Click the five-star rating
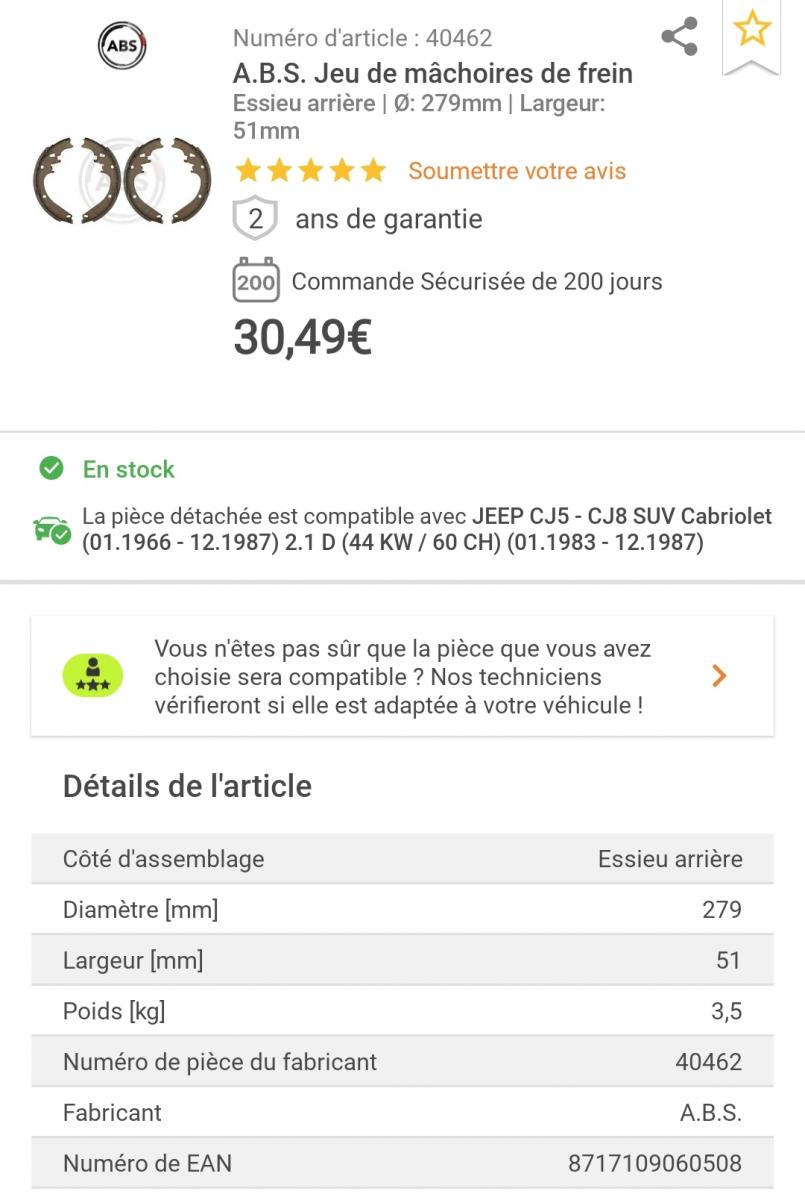 click(x=310, y=171)
